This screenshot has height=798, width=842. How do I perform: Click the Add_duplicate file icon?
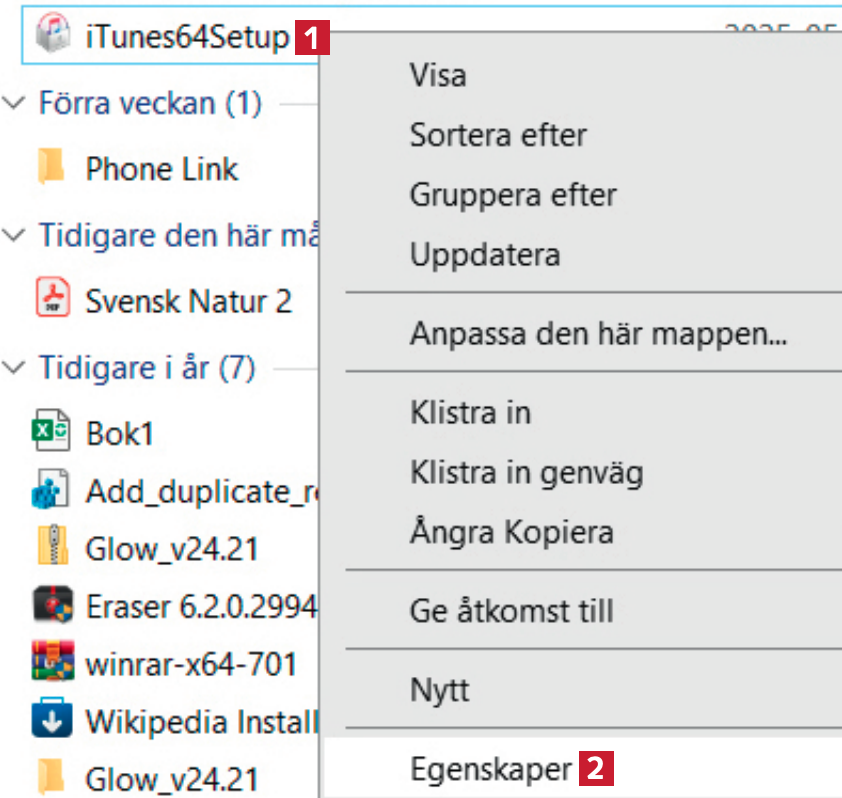tap(51, 490)
